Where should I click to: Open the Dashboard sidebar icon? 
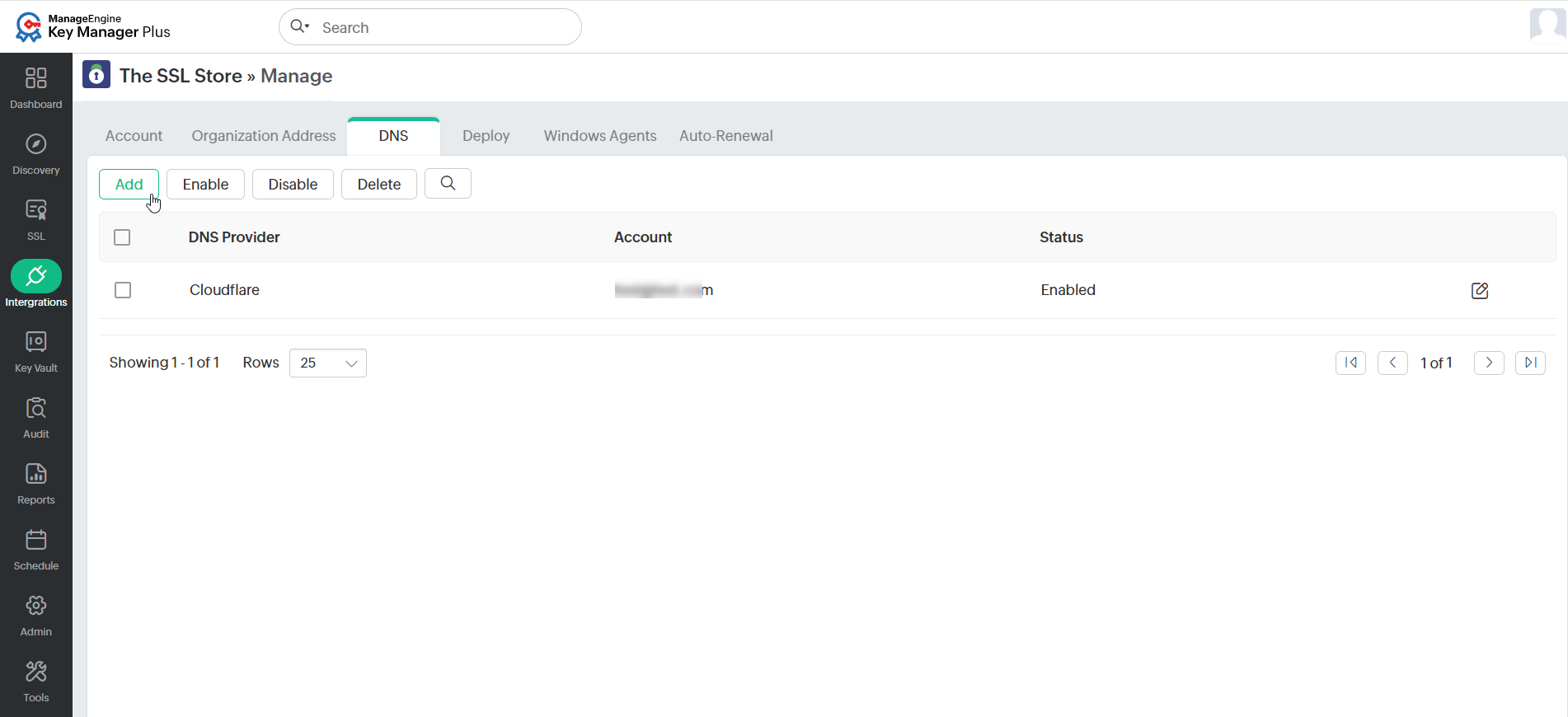pyautogui.click(x=35, y=78)
